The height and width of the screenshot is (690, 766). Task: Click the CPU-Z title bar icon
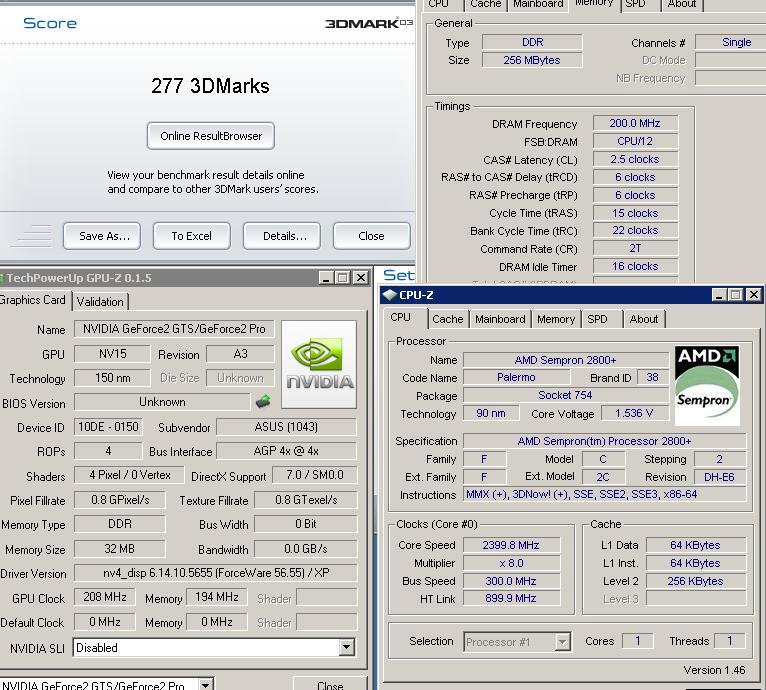point(389,295)
